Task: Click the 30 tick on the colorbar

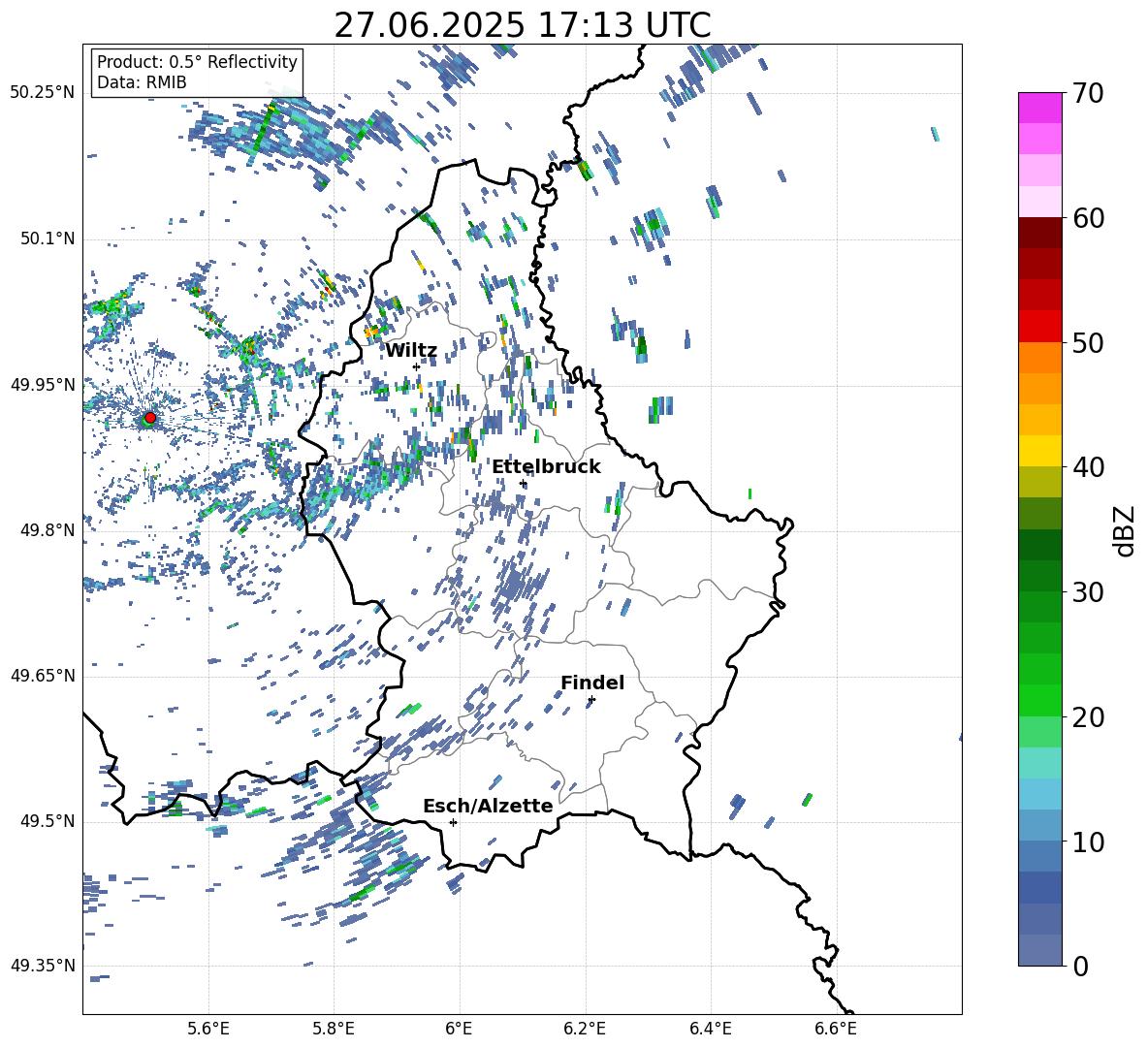Action: (1087, 592)
